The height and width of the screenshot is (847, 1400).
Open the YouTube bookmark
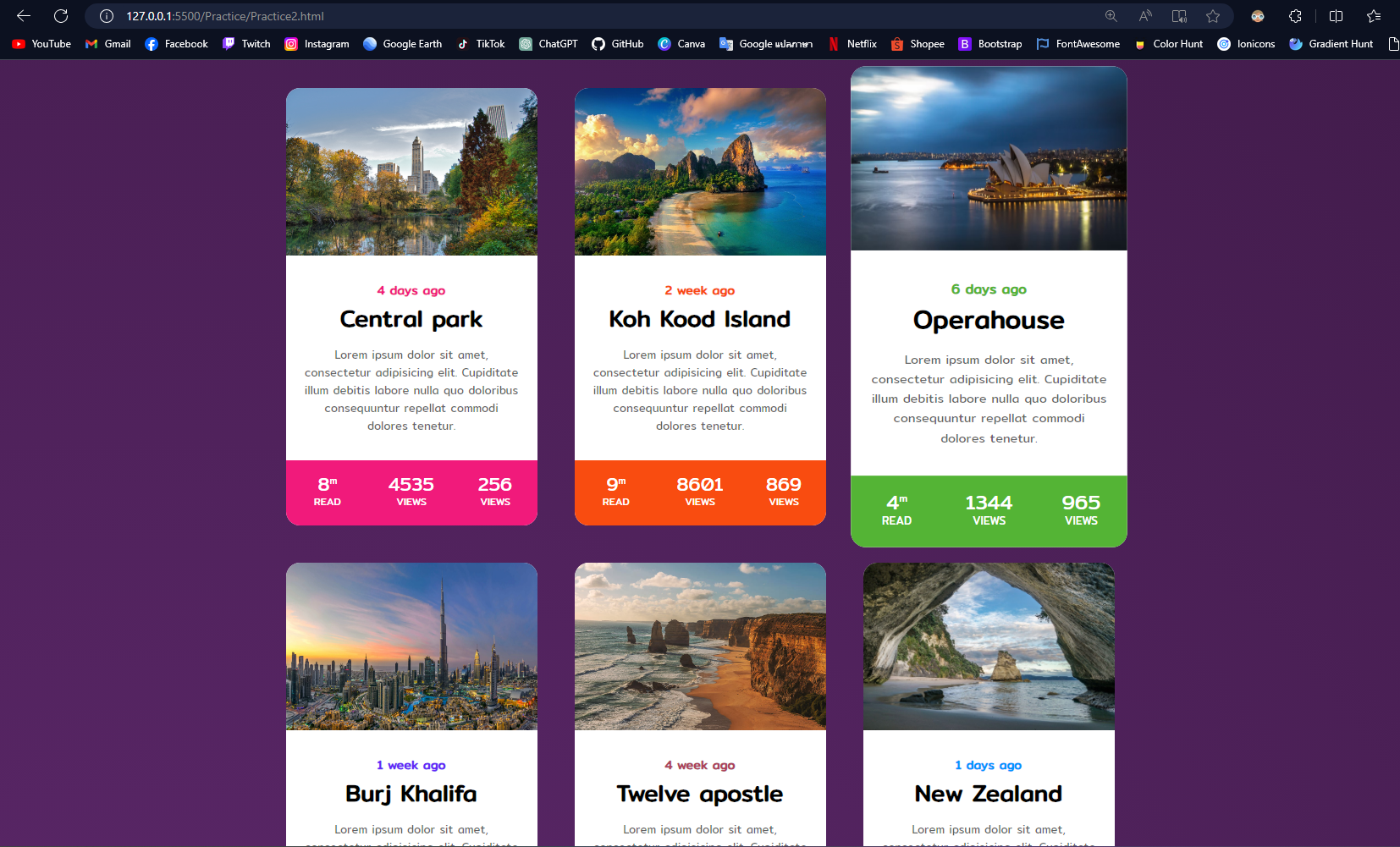tap(41, 44)
